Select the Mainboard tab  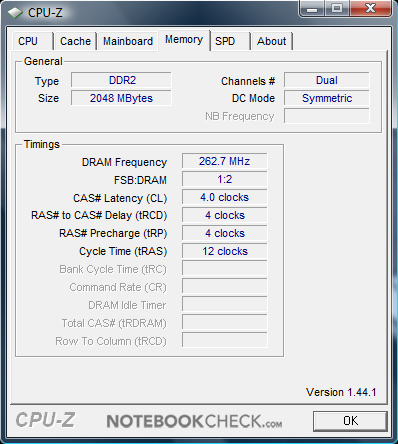[x=128, y=41]
